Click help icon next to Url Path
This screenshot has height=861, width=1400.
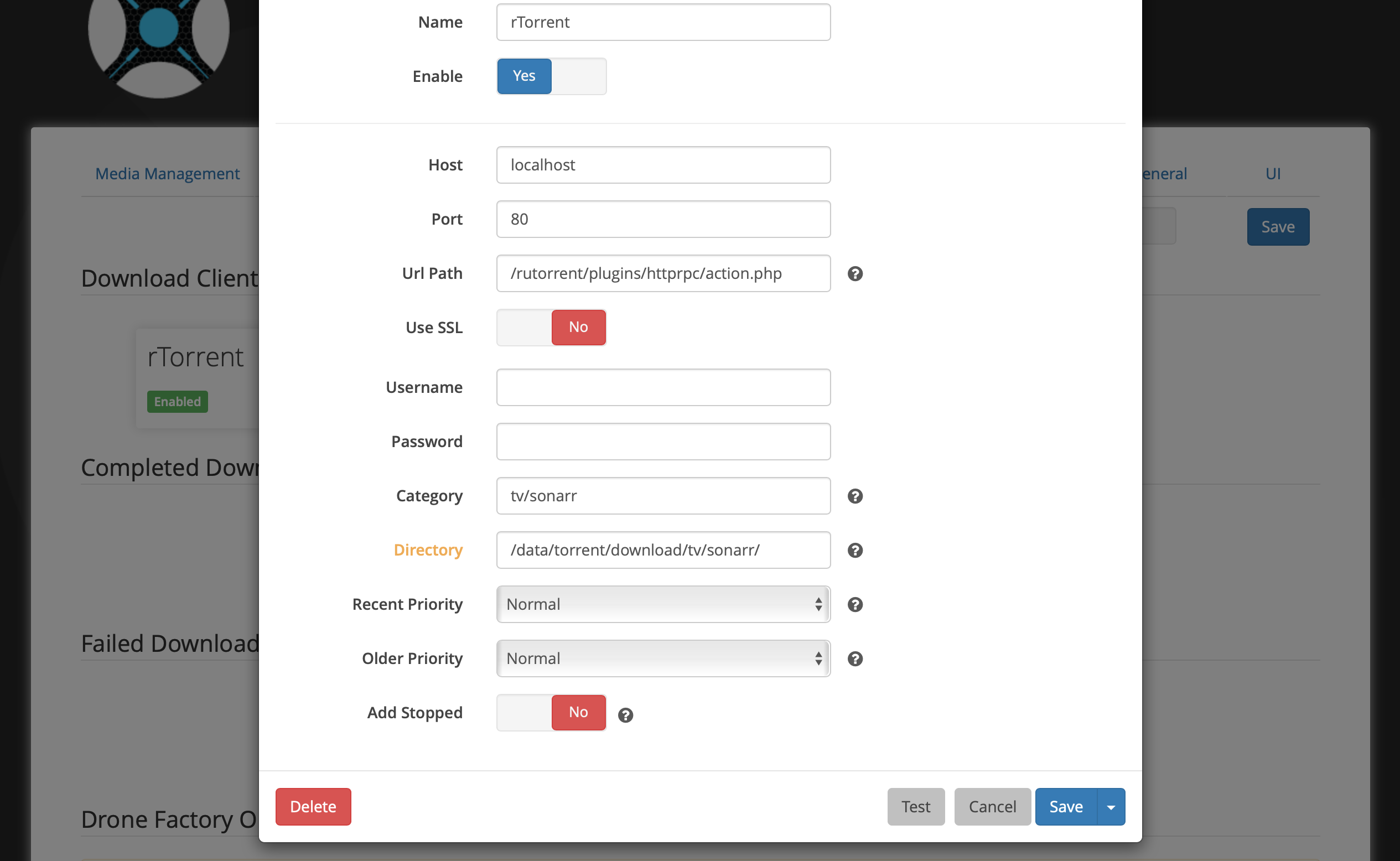854,274
